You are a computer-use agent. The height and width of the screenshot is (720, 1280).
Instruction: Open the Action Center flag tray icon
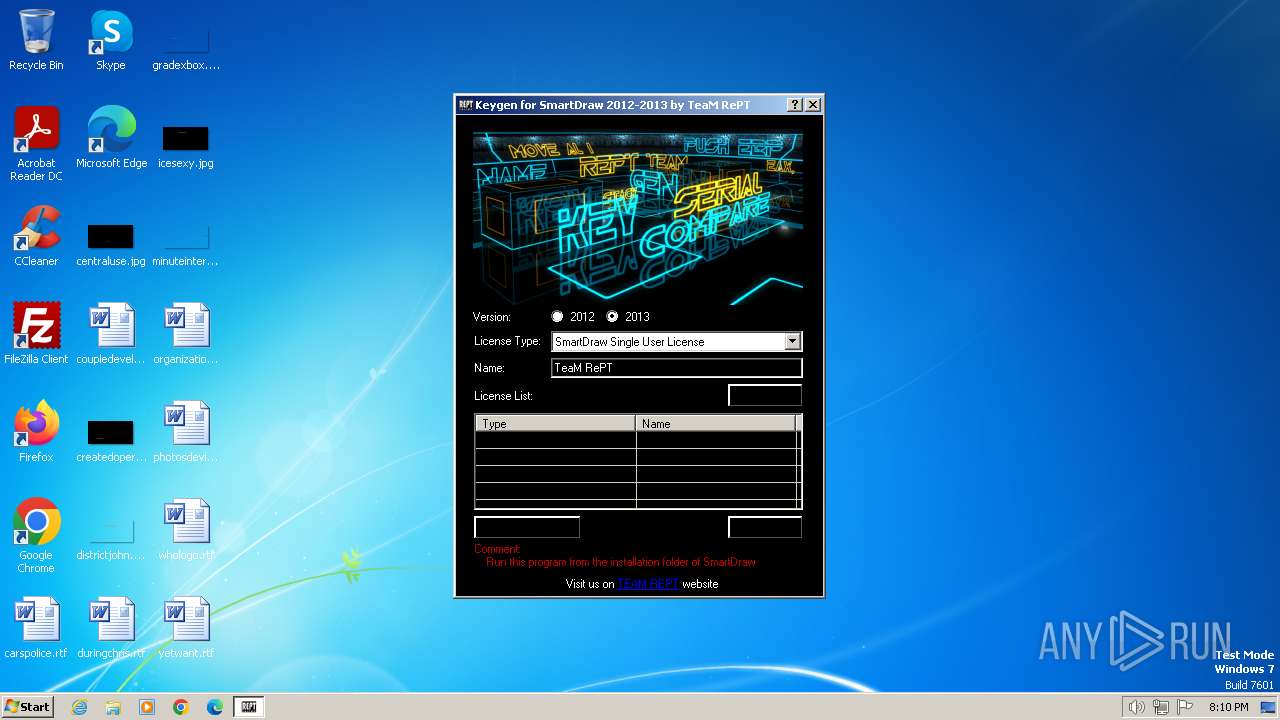tap(1185, 707)
